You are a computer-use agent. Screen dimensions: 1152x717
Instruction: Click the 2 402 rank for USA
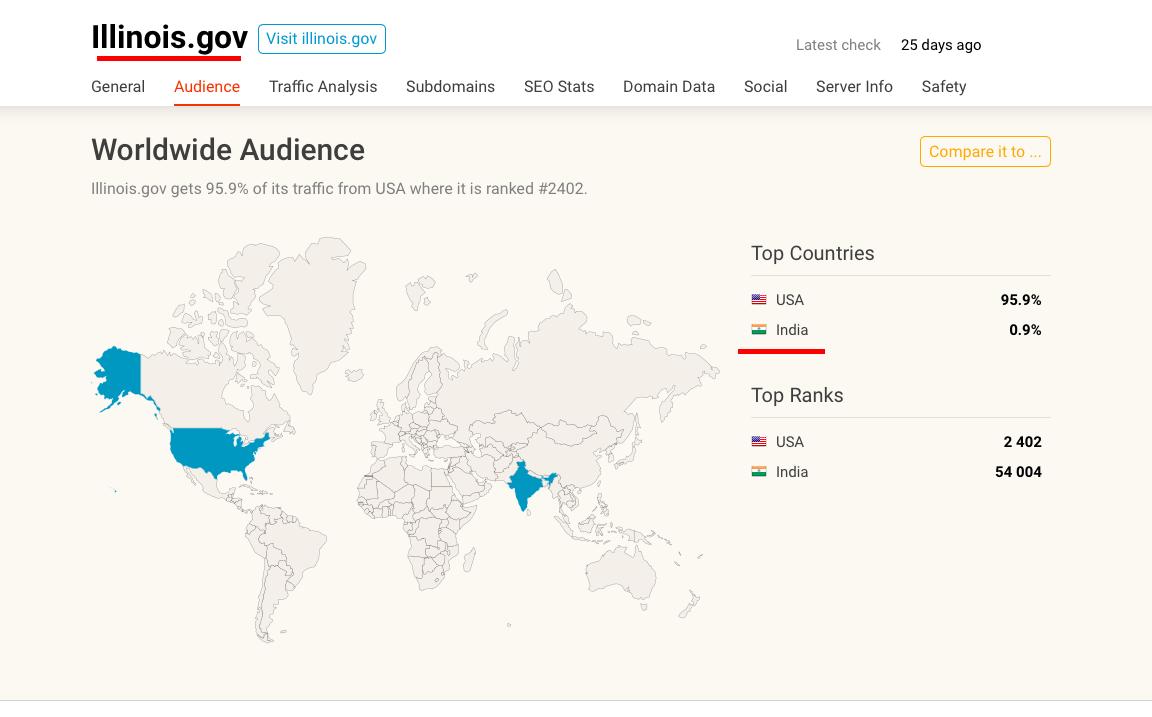1022,442
